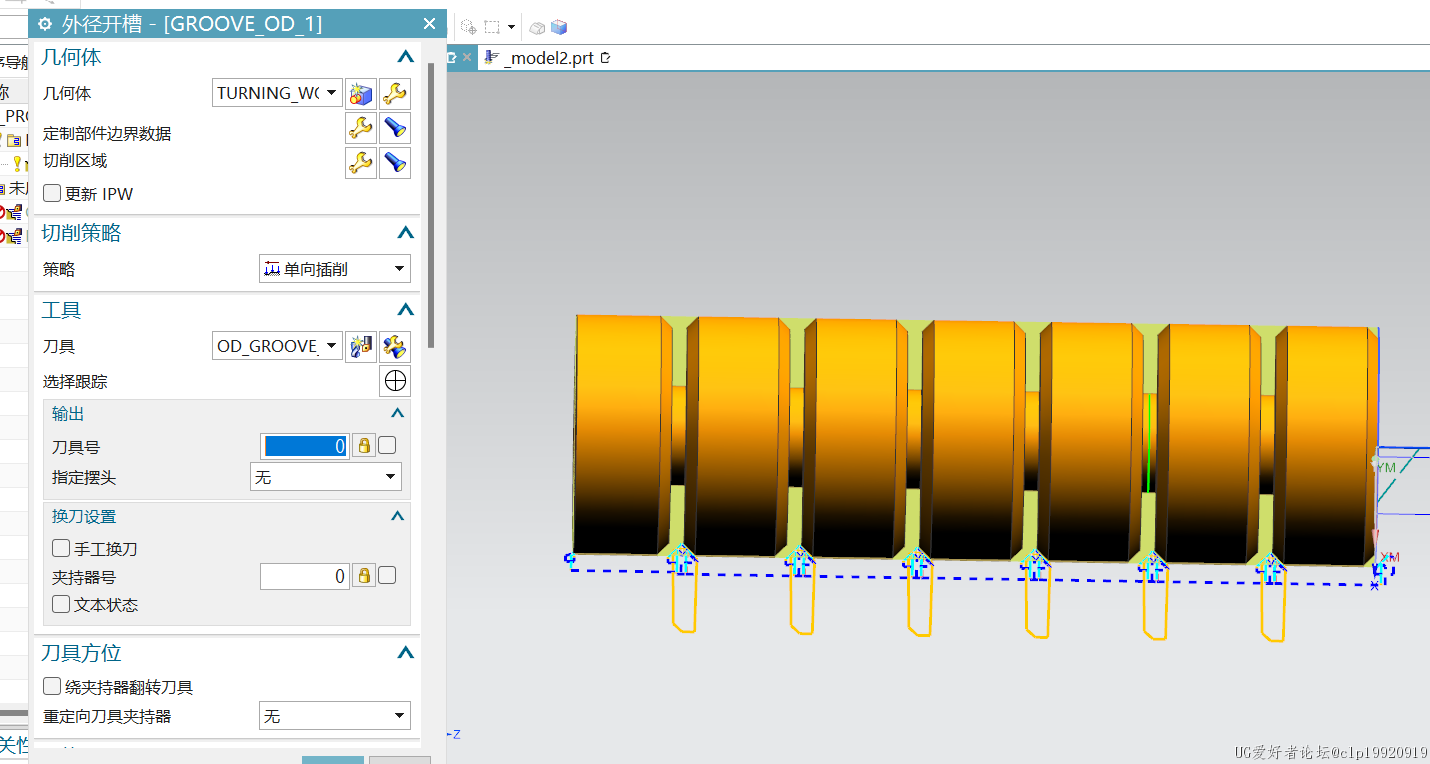Click the 重定向刀具夹持器 label

[107, 716]
